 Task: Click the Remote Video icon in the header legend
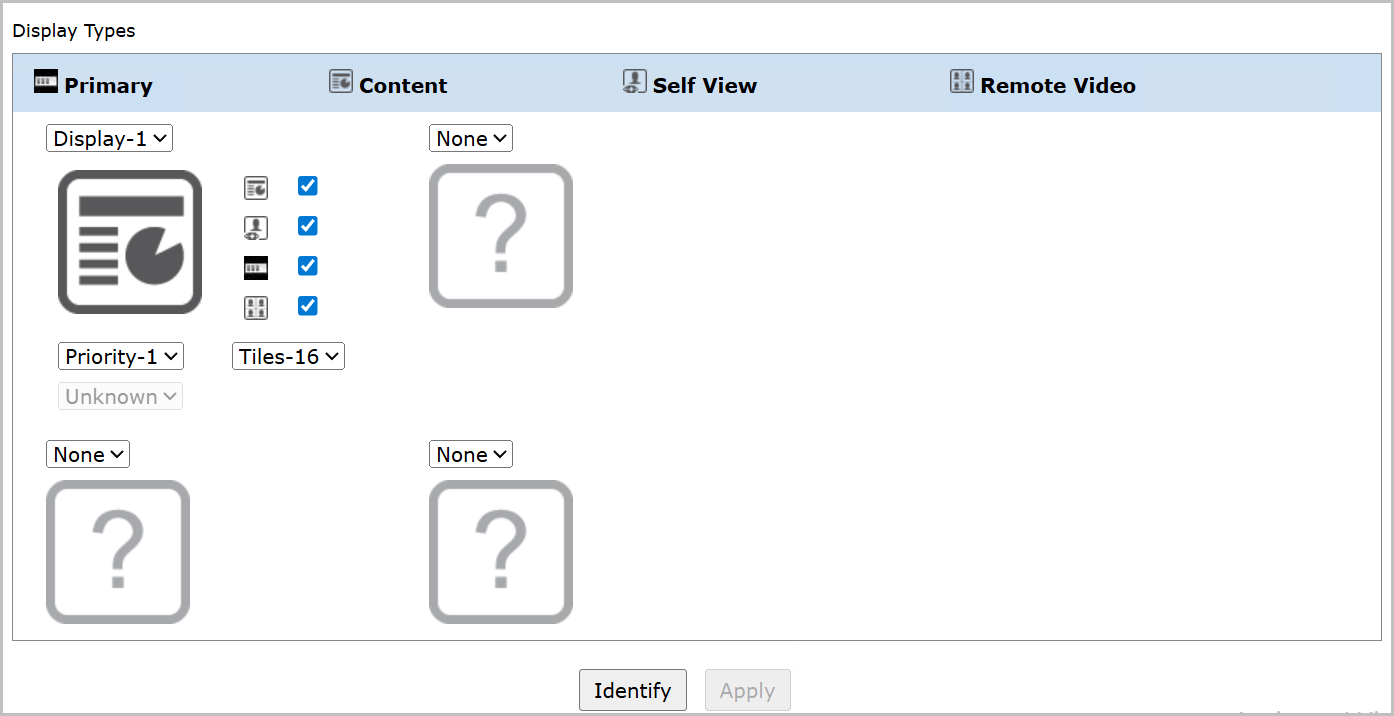961,82
